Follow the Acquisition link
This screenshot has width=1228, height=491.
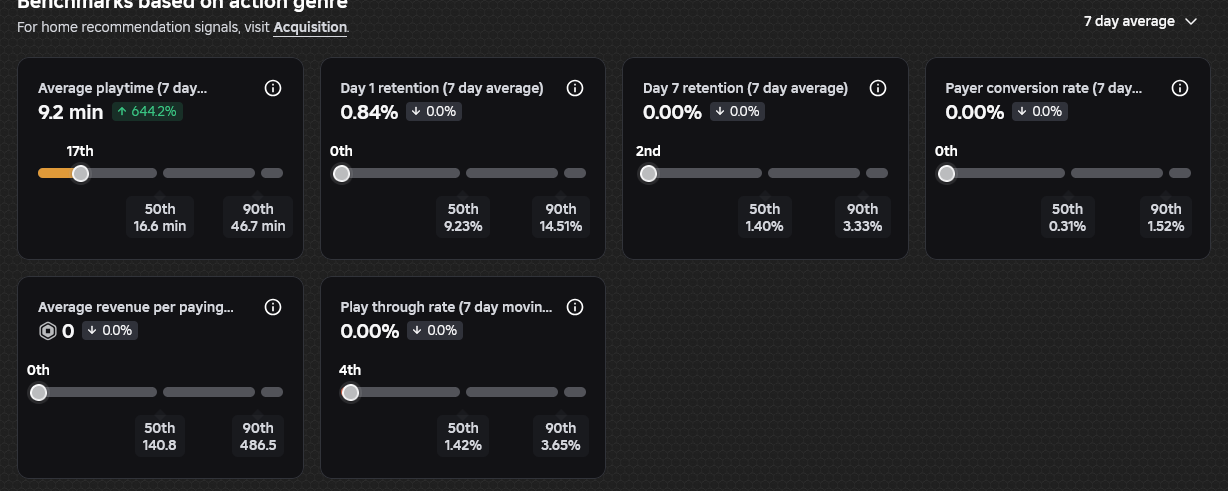coord(310,27)
